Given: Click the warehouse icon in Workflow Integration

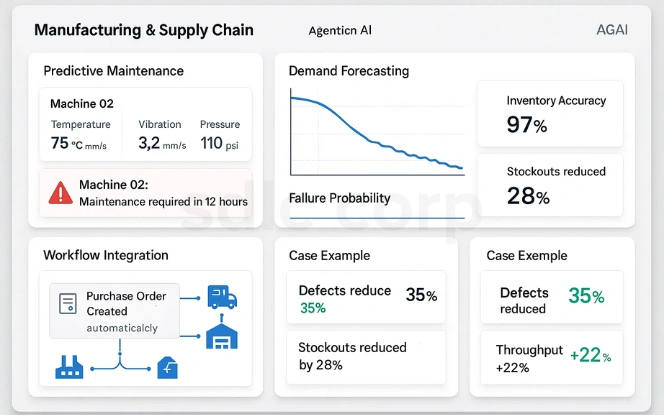Looking at the screenshot, I should click(x=221, y=337).
